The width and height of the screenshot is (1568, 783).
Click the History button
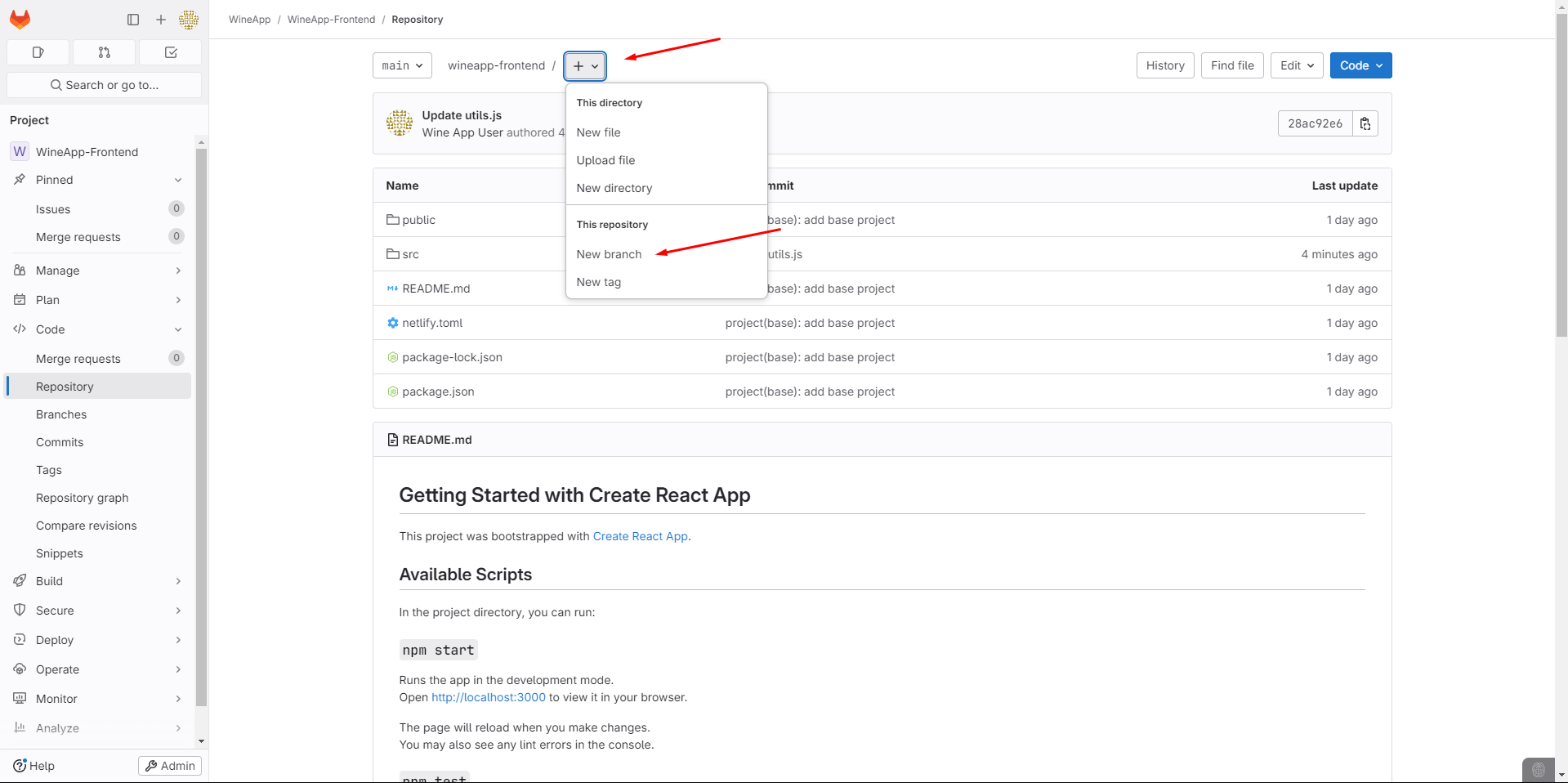point(1165,65)
